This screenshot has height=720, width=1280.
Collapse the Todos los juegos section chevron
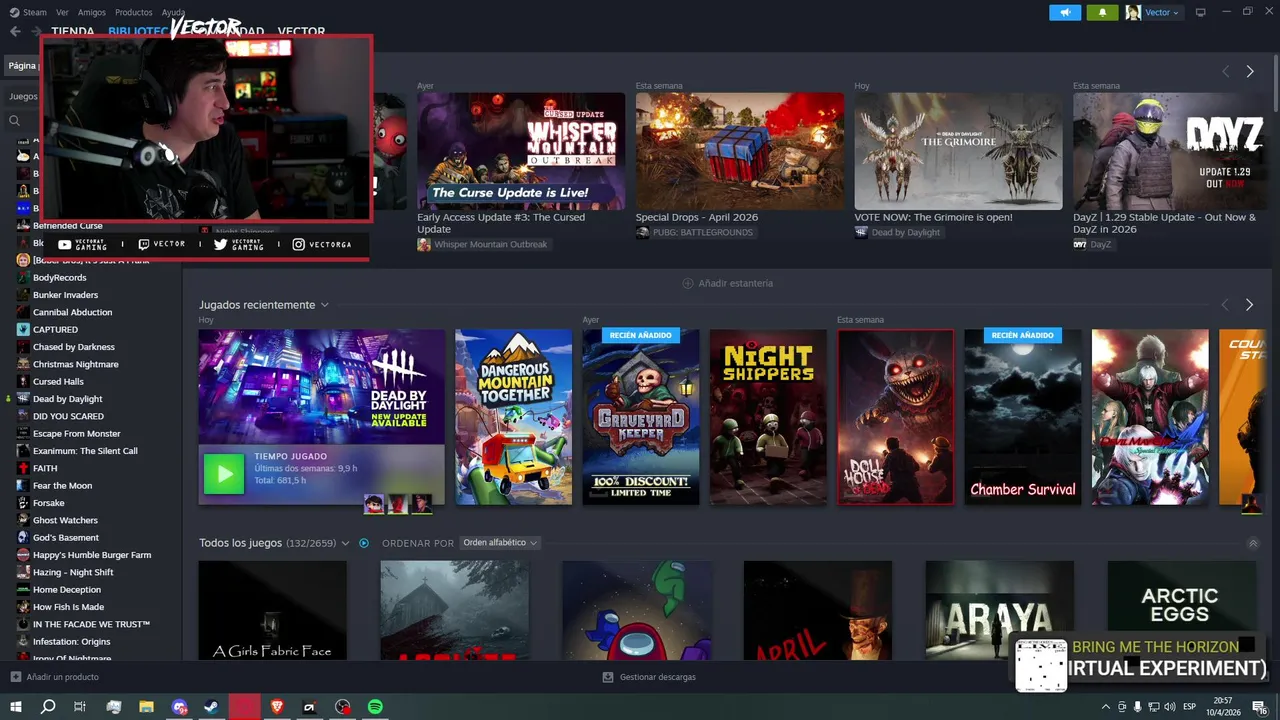(x=1253, y=543)
